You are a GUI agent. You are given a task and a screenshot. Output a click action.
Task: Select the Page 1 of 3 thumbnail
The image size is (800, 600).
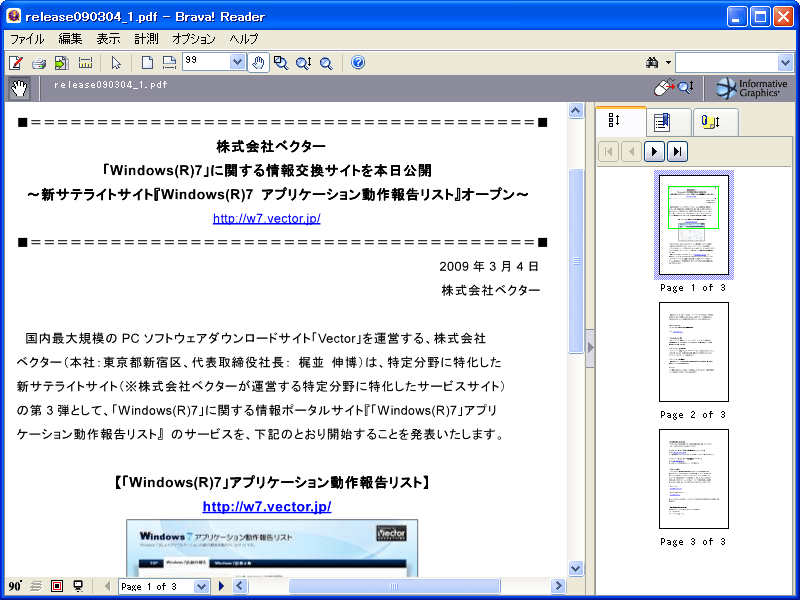click(x=694, y=225)
